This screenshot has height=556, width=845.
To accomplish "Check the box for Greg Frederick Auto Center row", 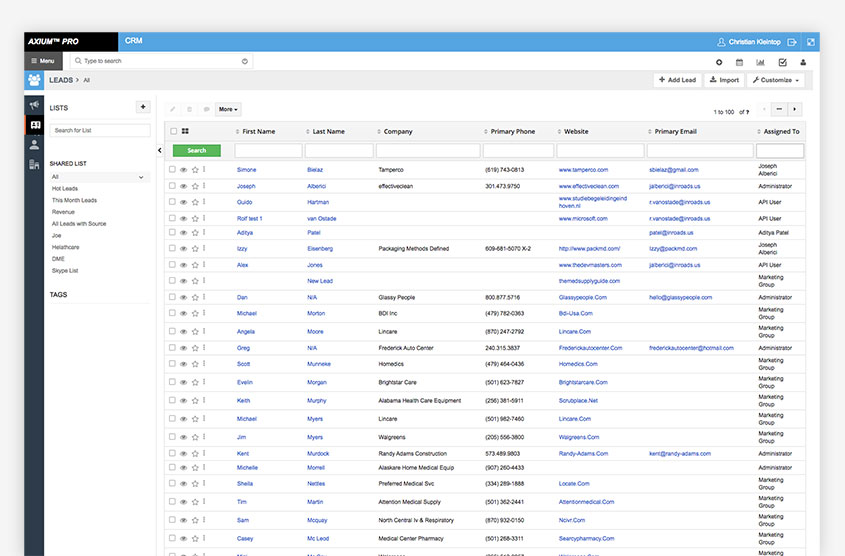I will 172,348.
